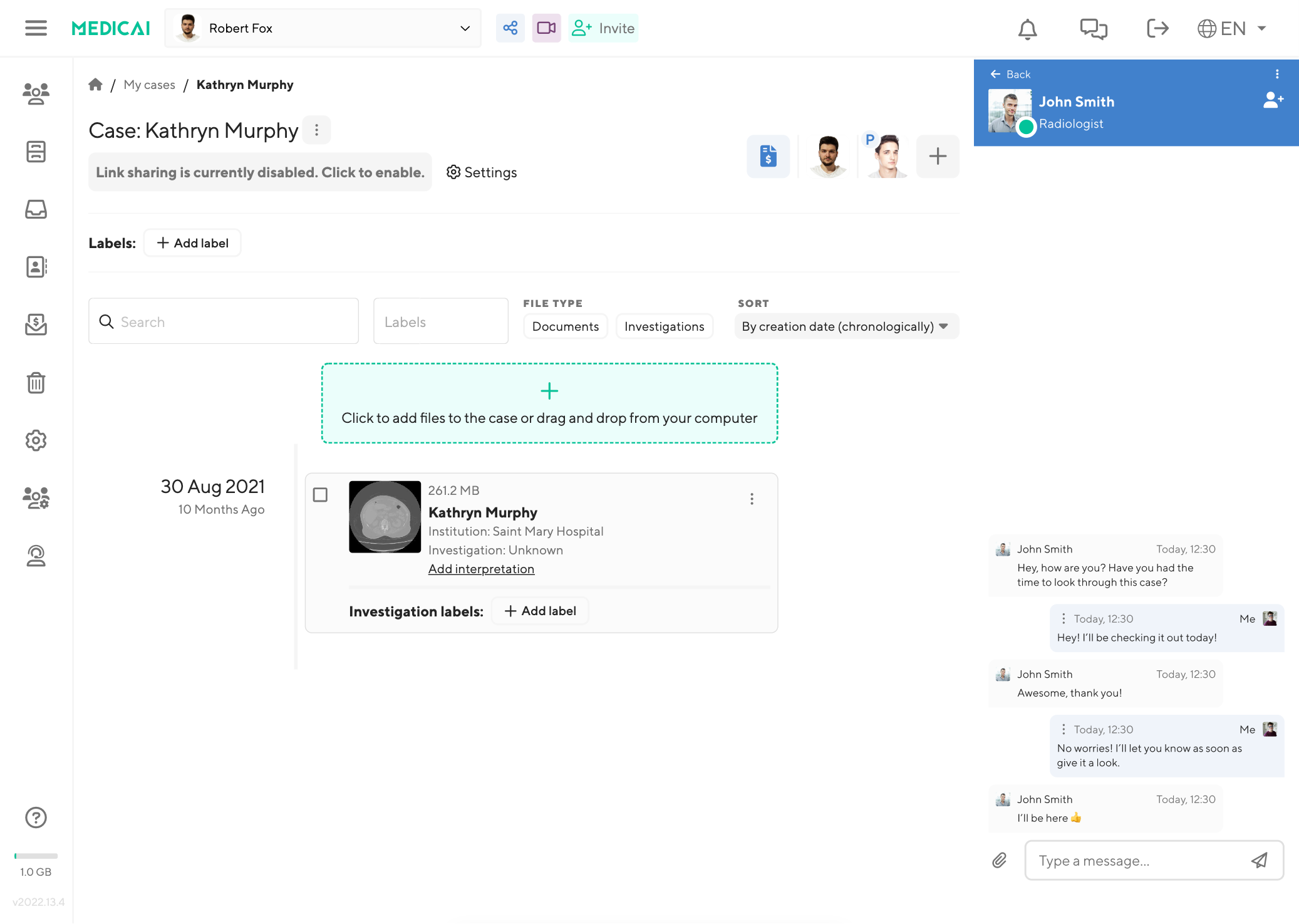Open the billing envelope icon in the sidebar
1299x924 pixels.
(36, 325)
